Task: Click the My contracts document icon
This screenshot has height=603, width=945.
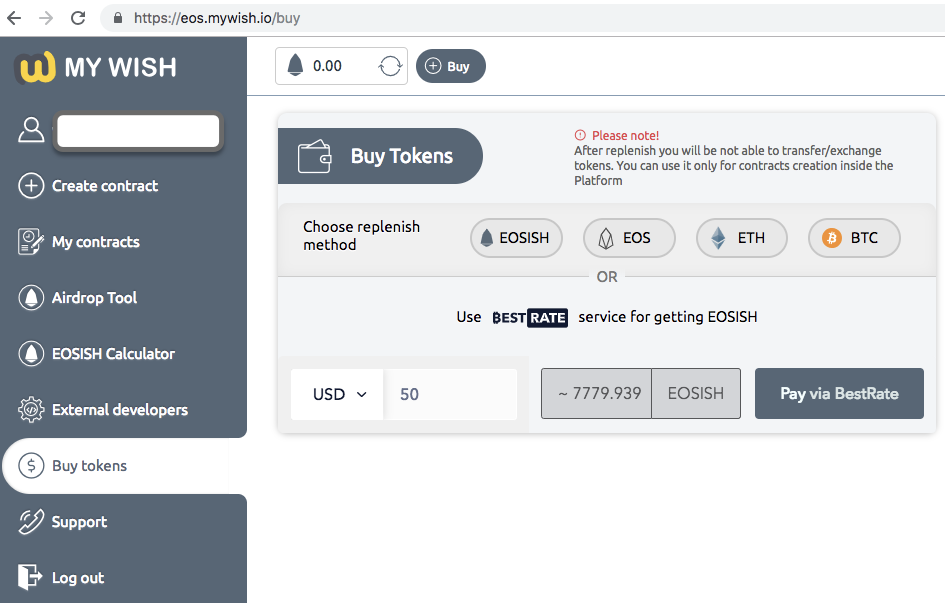Action: [x=31, y=242]
